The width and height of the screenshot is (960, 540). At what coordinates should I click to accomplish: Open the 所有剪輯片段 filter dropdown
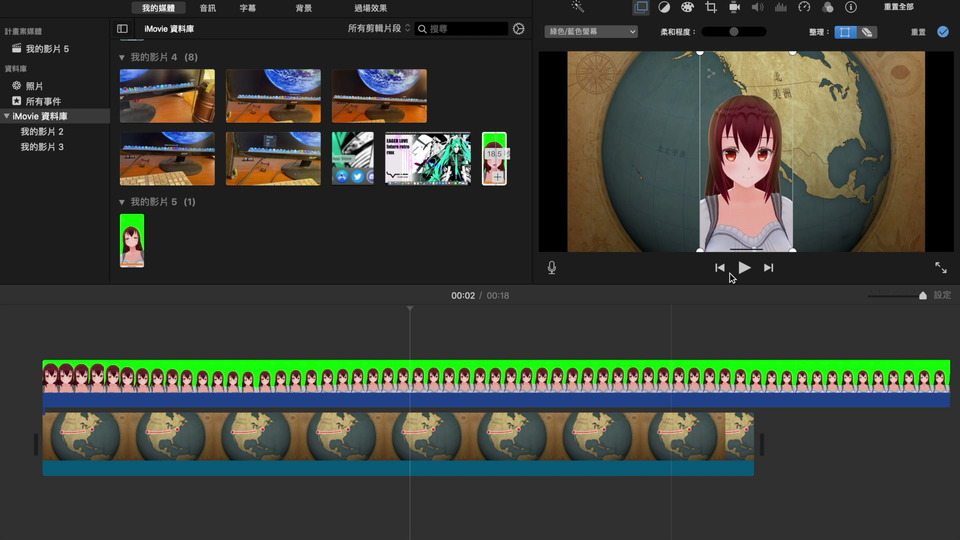pos(379,28)
